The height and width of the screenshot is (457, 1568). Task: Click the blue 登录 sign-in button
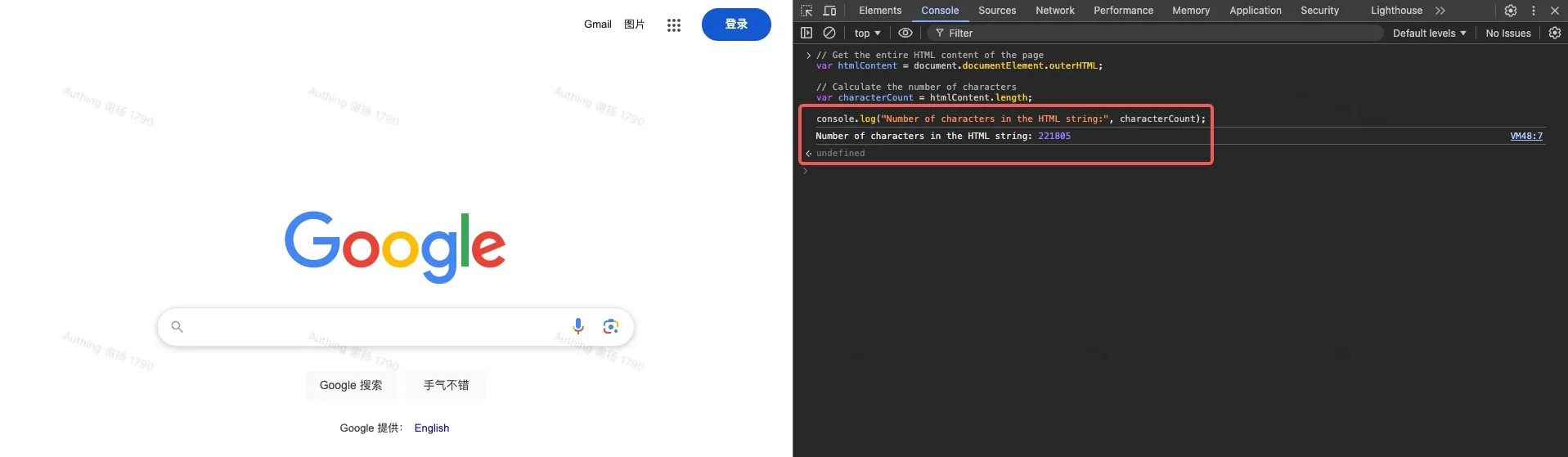click(736, 25)
